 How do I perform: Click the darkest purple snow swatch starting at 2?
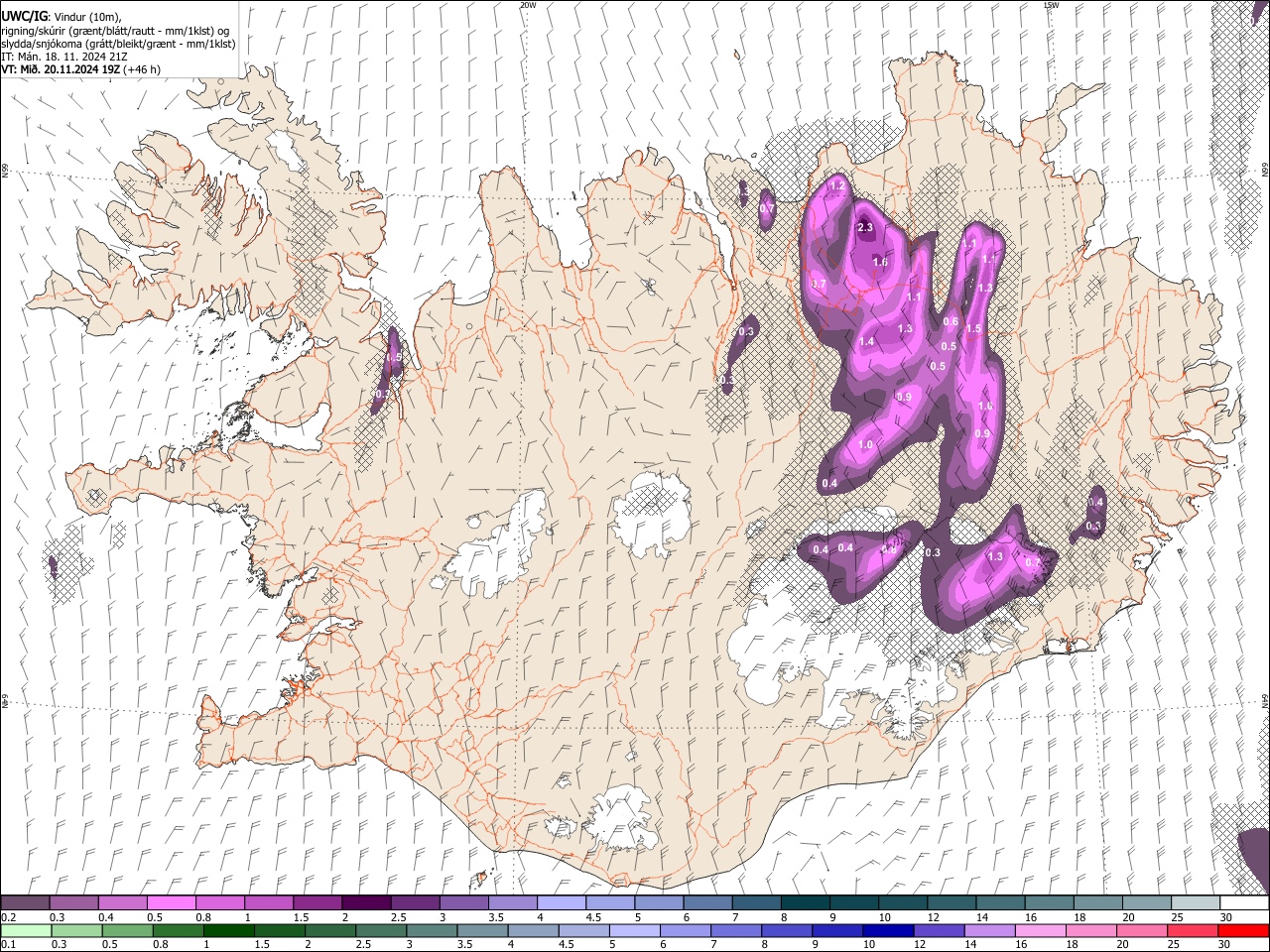tap(365, 903)
